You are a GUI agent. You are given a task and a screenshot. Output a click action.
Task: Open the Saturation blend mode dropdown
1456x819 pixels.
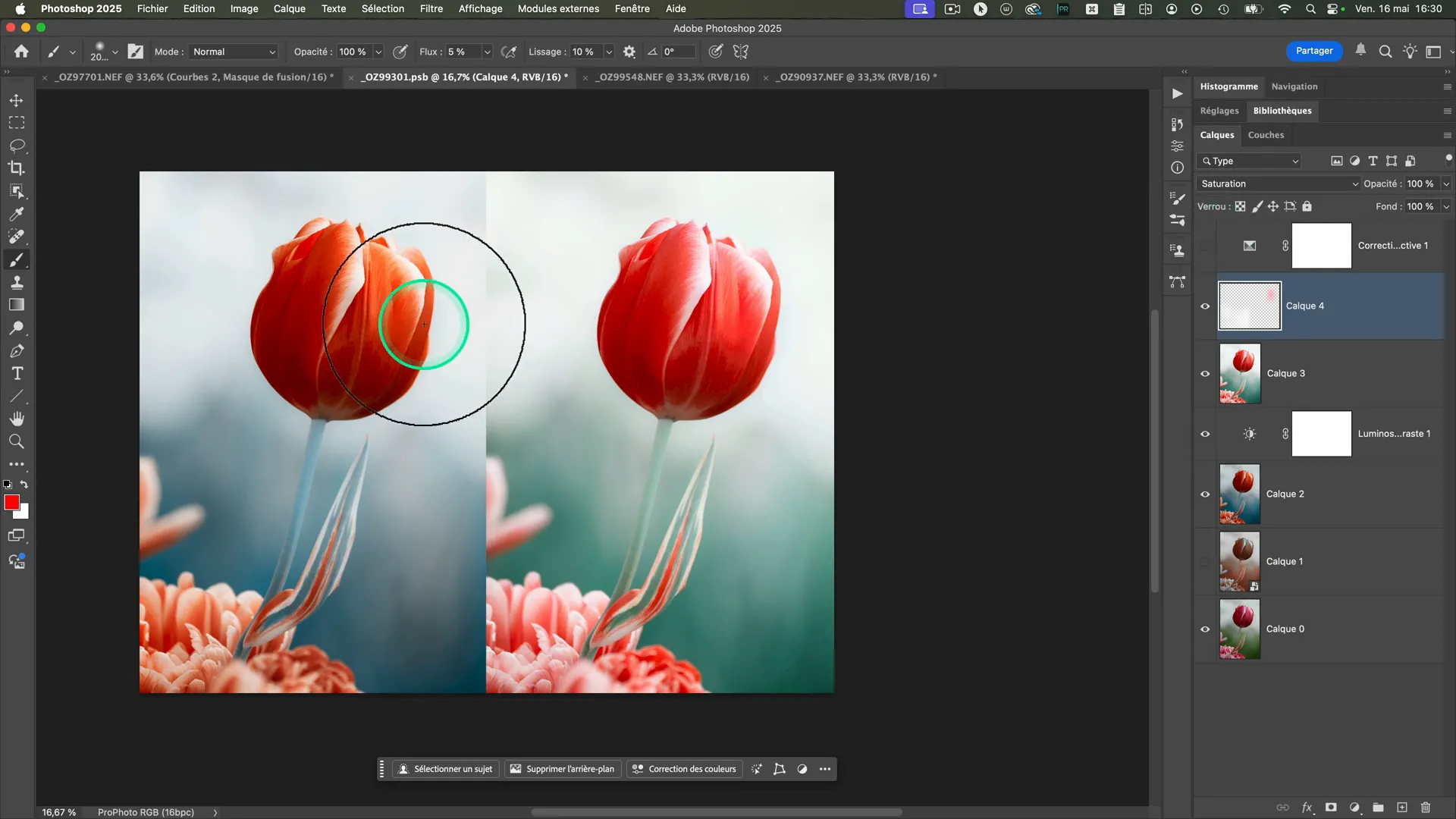tap(1279, 184)
